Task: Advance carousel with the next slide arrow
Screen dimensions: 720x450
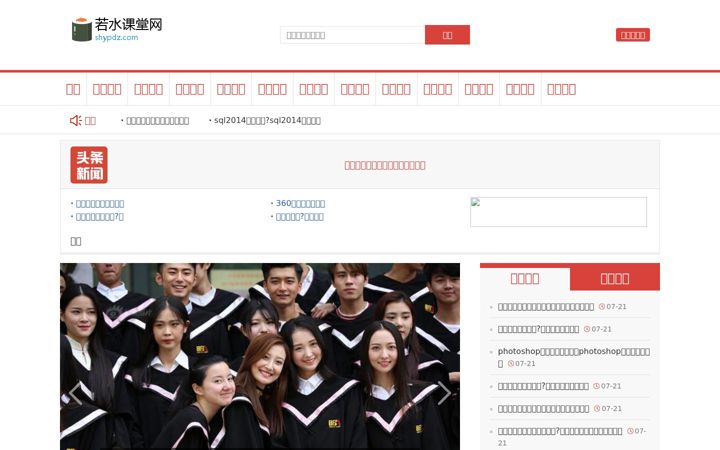Action: point(444,394)
